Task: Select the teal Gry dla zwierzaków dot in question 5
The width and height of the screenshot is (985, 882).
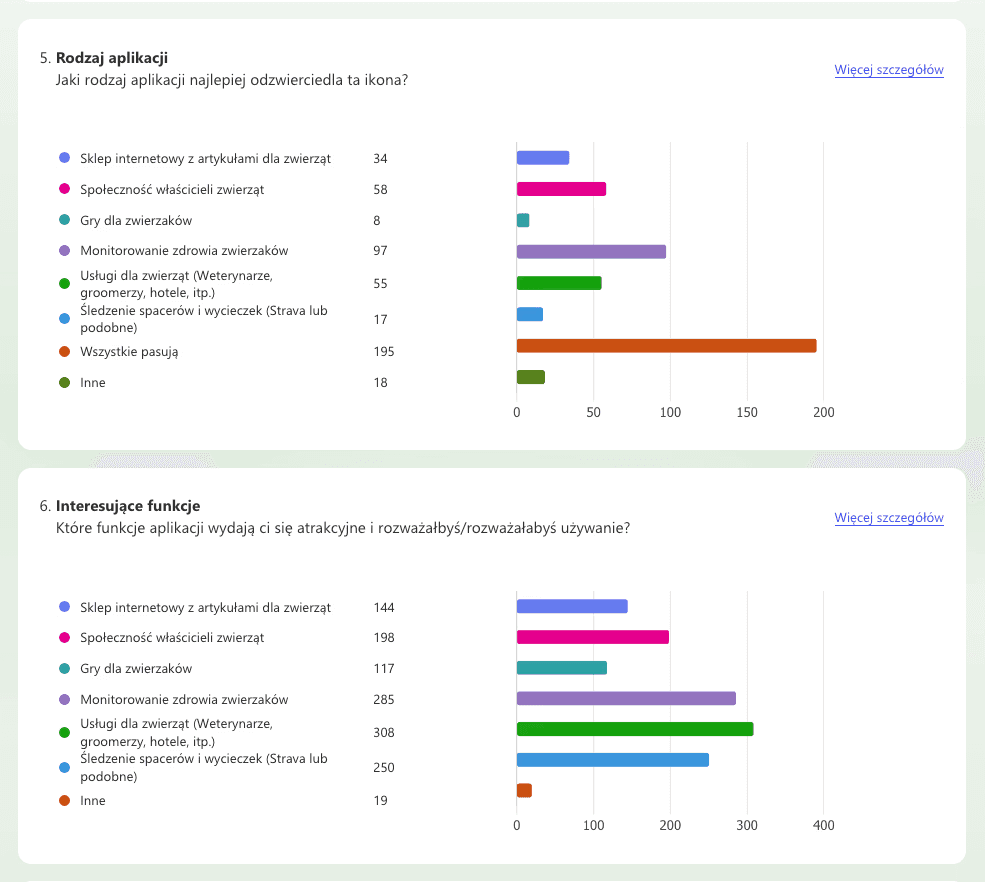Action: click(x=64, y=220)
